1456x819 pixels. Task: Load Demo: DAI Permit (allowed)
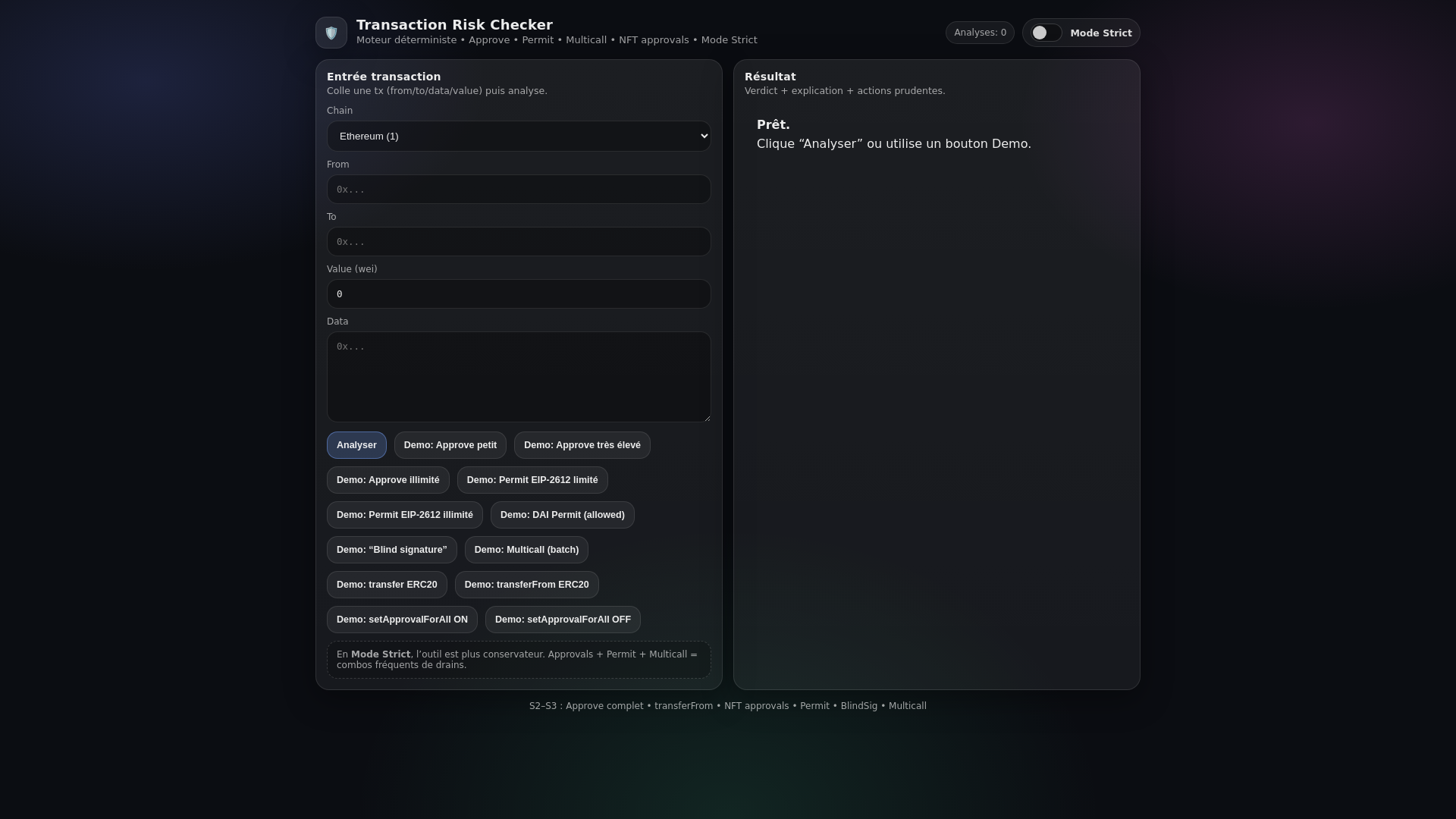(x=562, y=515)
